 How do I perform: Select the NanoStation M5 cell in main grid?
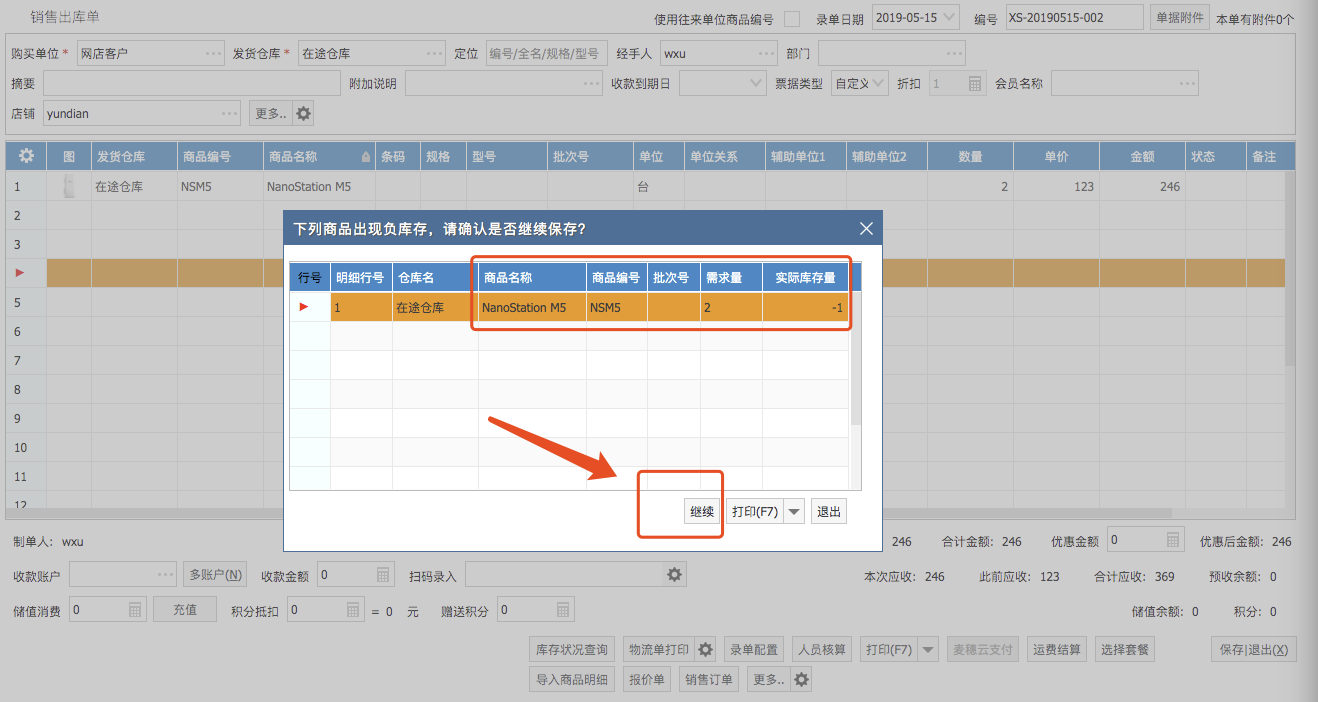point(319,186)
